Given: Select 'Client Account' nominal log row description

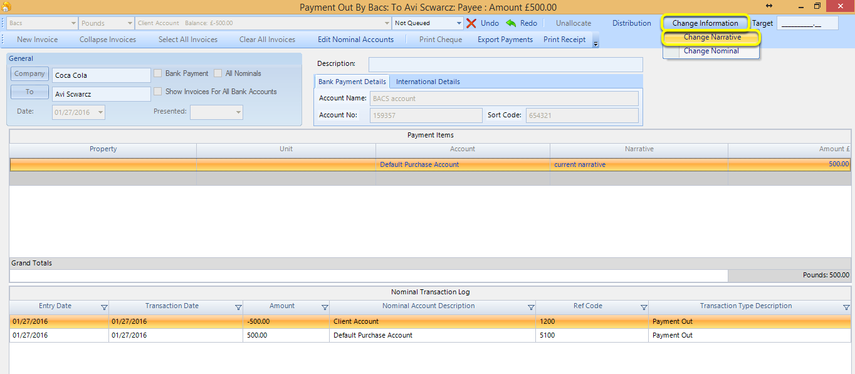Looking at the screenshot, I should coord(433,322).
